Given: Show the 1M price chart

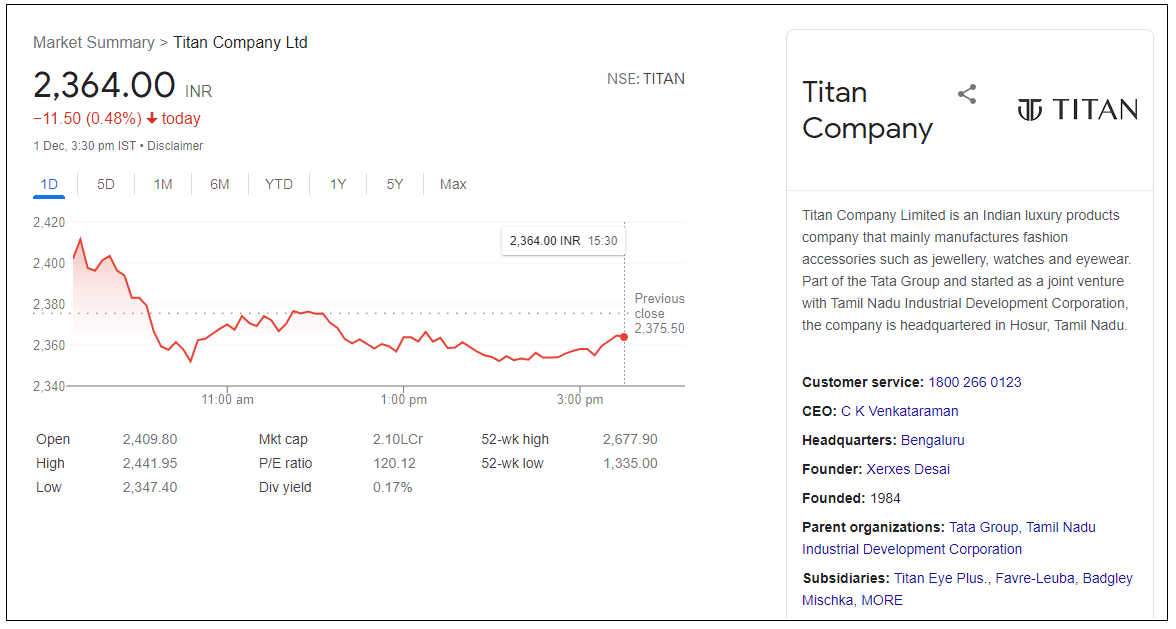Looking at the screenshot, I should tap(163, 184).
